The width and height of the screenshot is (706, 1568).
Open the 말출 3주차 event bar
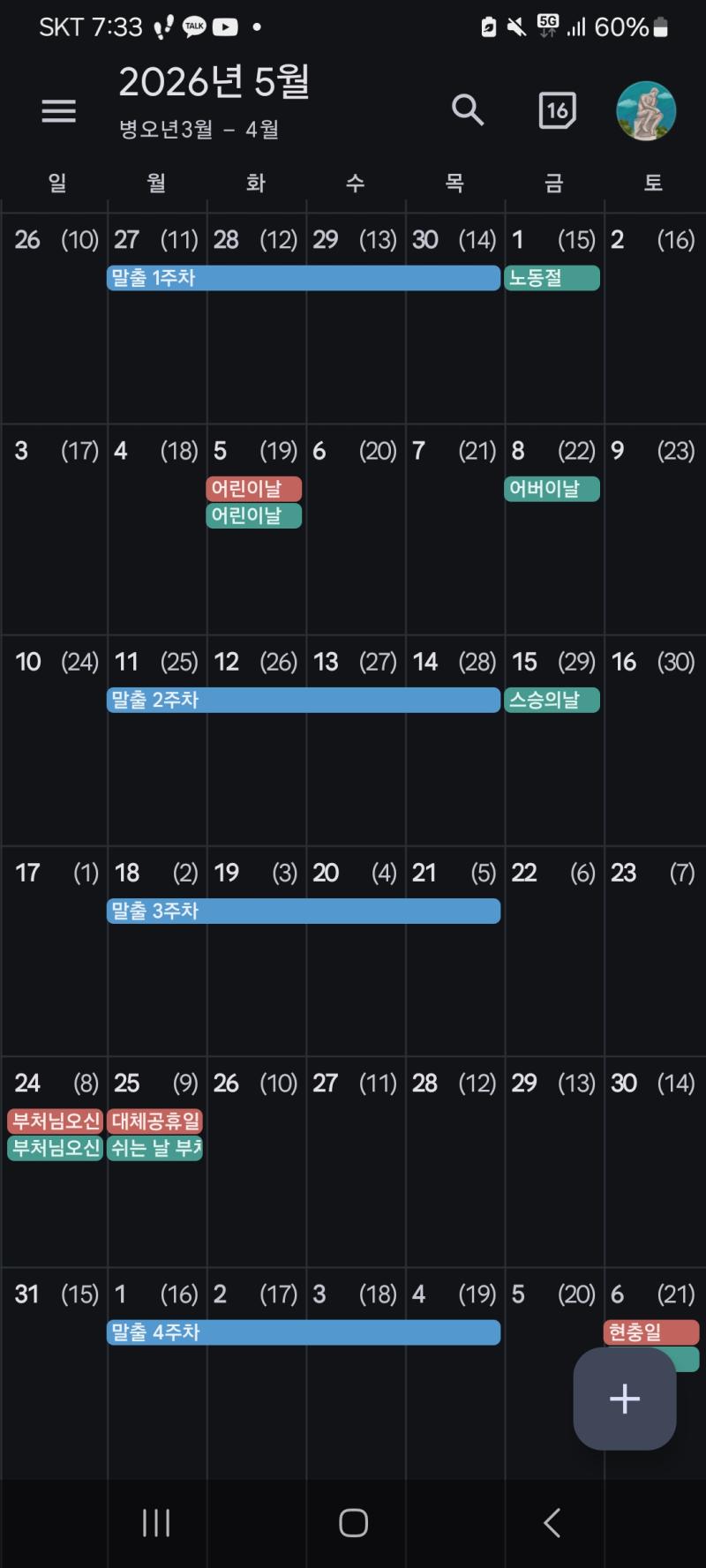(x=304, y=911)
